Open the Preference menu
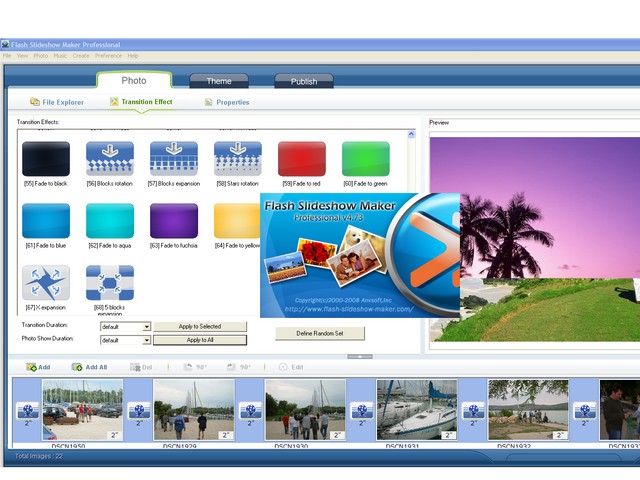 (108, 56)
